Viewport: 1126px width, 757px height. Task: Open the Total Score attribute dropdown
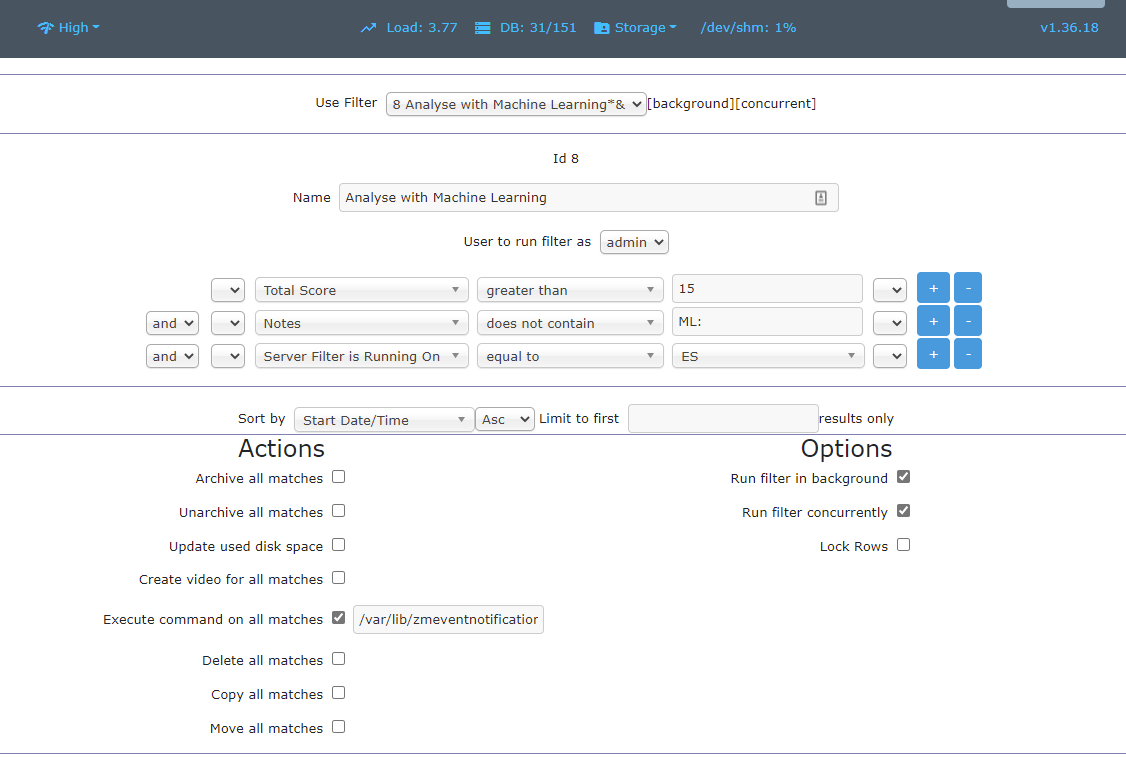[x=362, y=290]
